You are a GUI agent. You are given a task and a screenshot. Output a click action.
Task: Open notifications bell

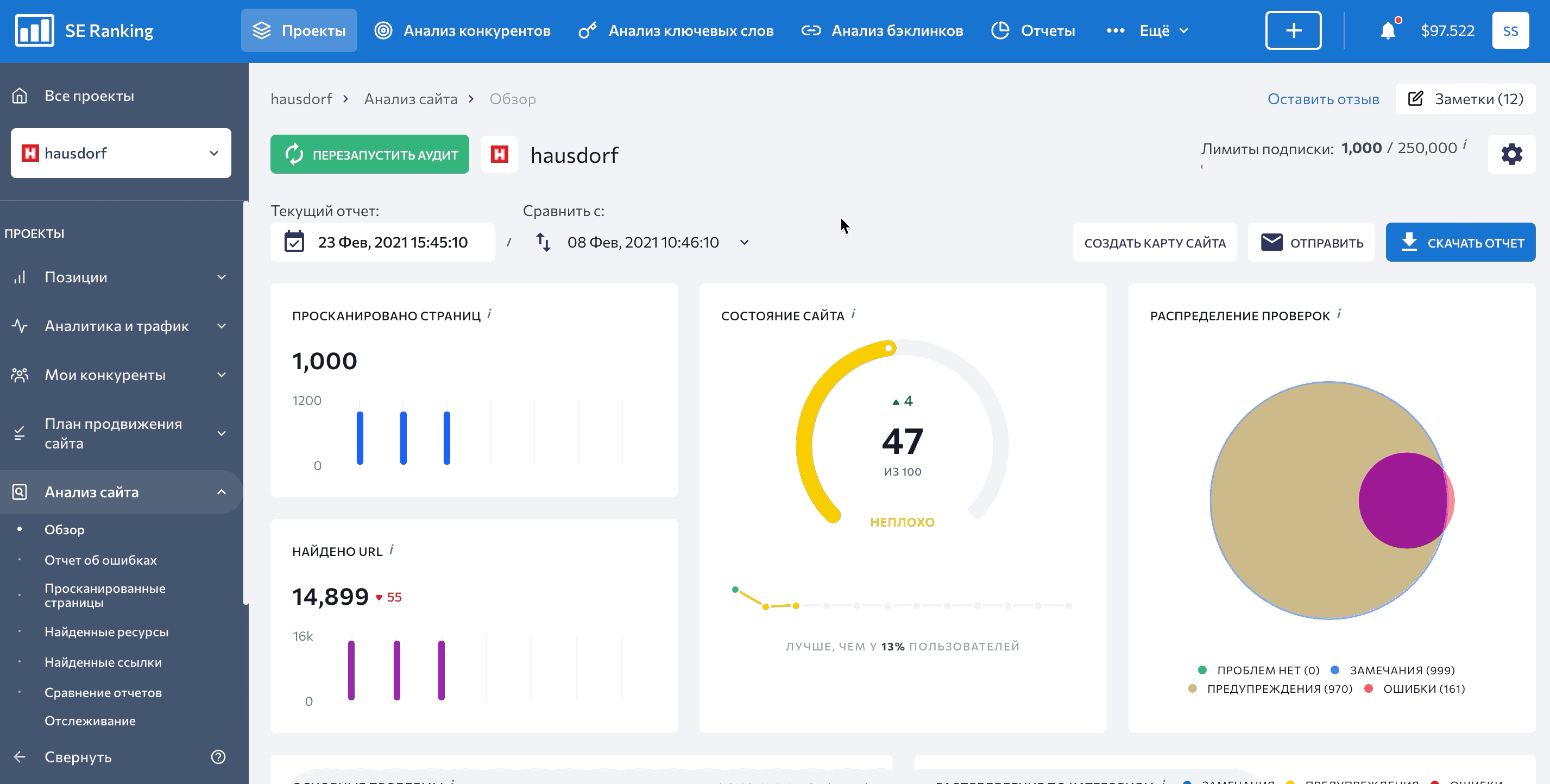coord(1388,30)
